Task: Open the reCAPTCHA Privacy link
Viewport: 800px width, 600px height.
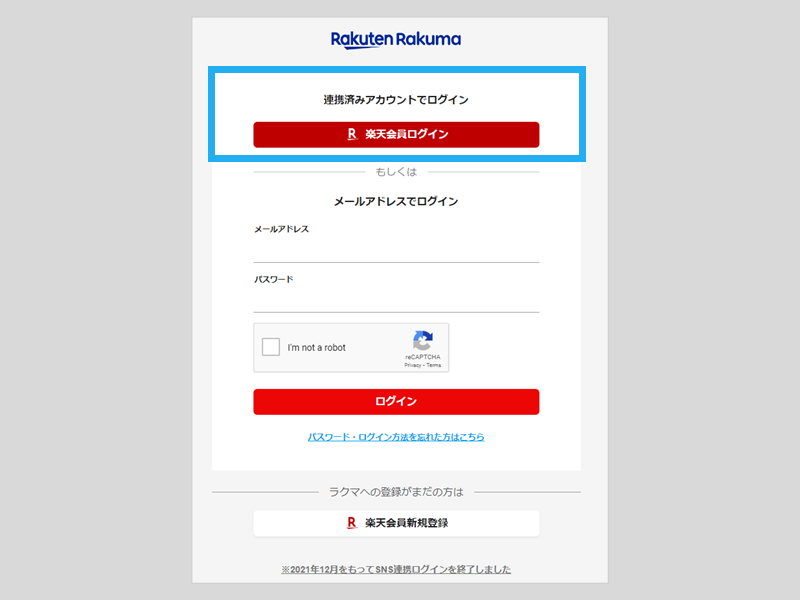Action: tap(413, 365)
